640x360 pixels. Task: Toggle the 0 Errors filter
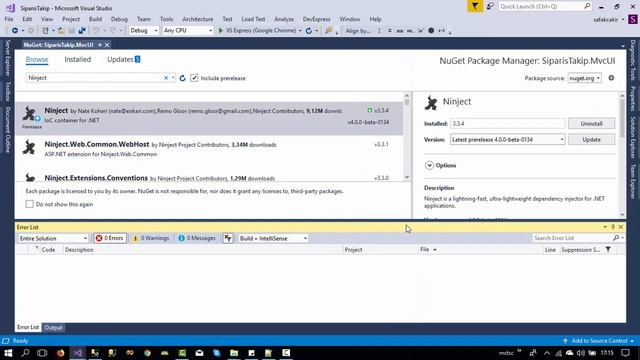(x=110, y=238)
